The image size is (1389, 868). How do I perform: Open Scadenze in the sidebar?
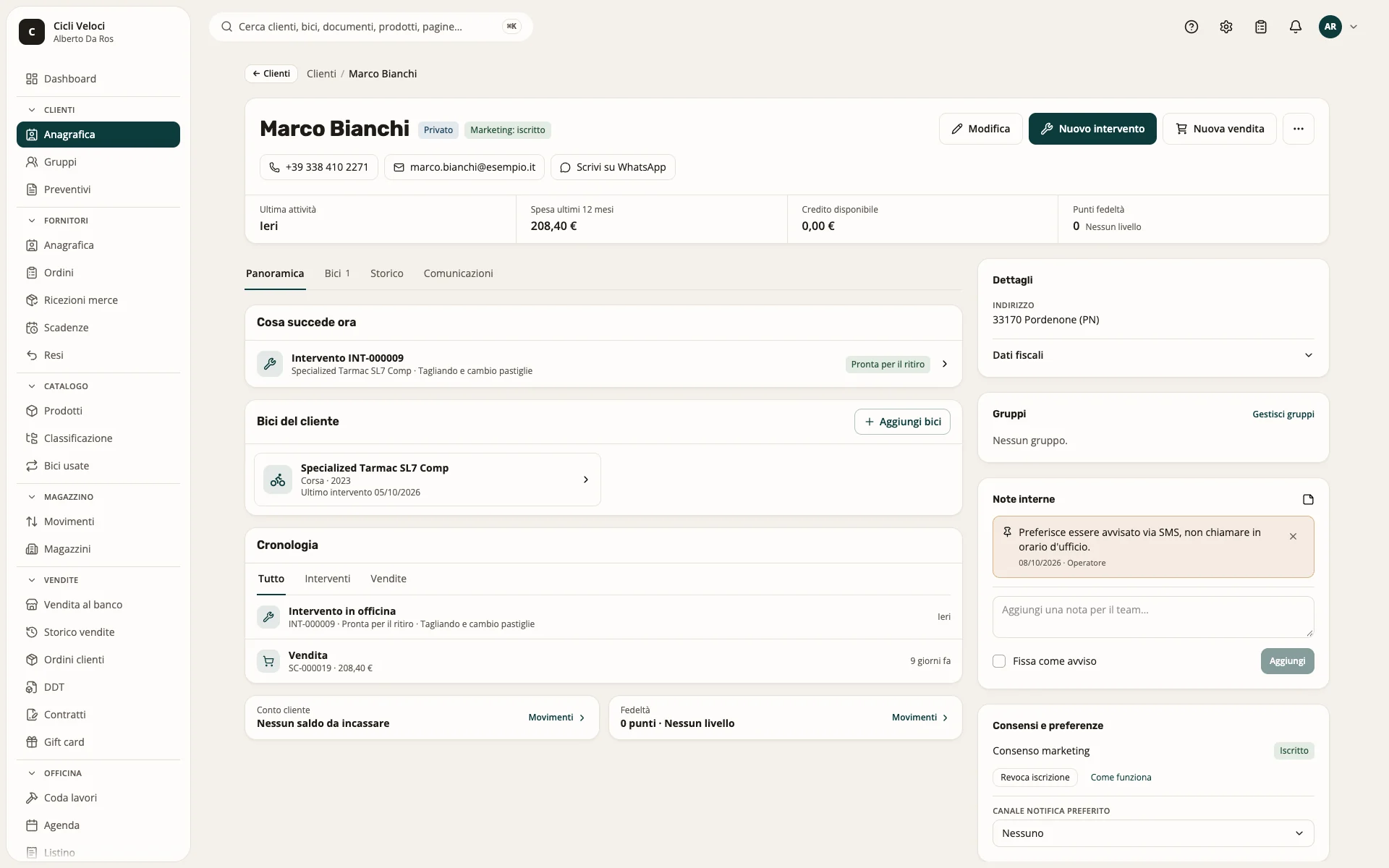98,328
